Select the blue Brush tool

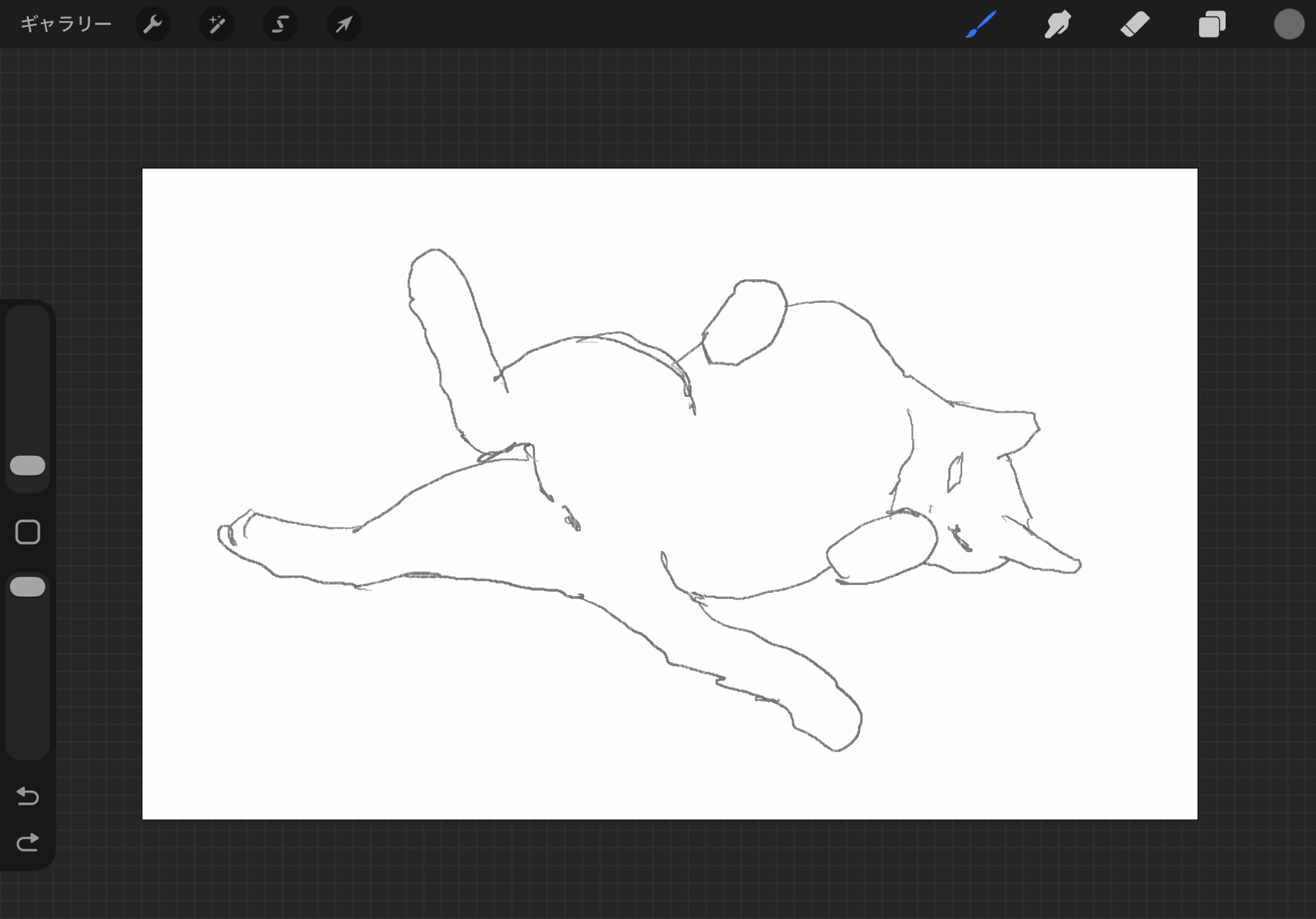coord(980,24)
